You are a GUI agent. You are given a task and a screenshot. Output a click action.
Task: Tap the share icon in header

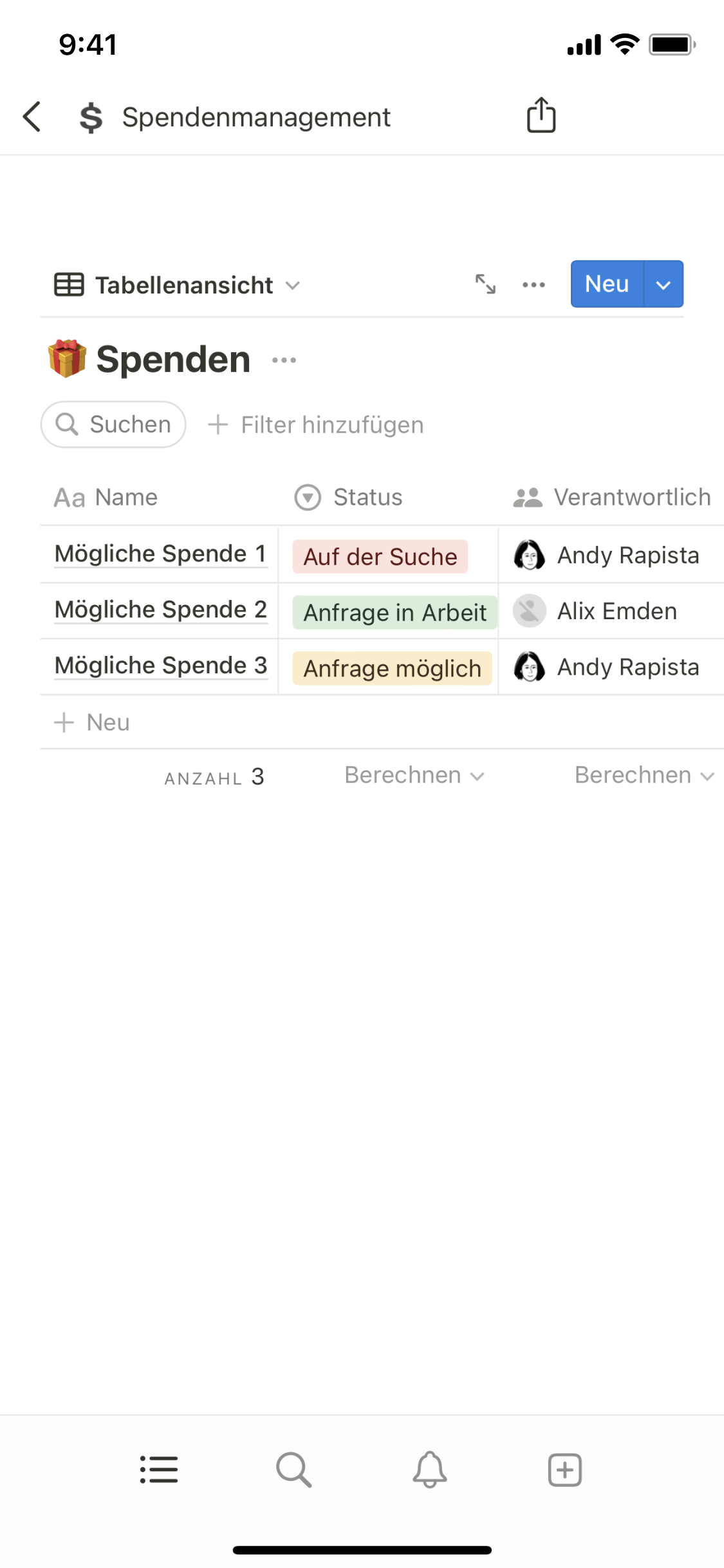point(541,116)
